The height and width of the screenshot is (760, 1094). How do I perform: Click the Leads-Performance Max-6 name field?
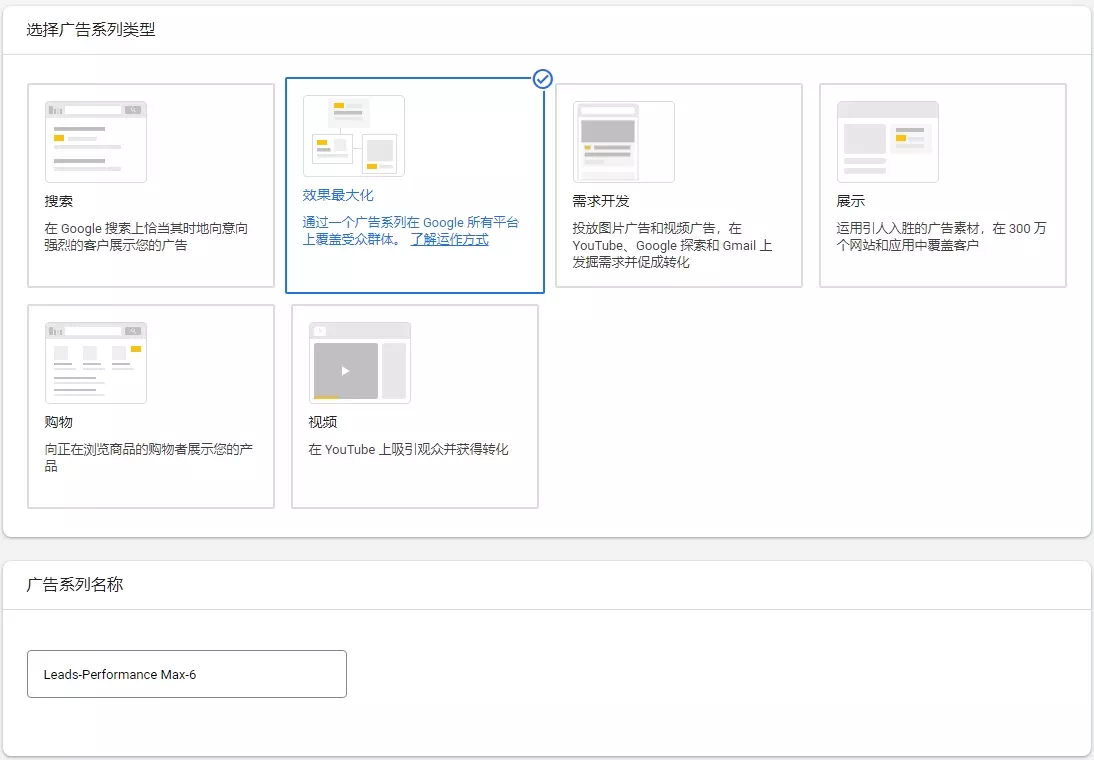click(x=187, y=674)
